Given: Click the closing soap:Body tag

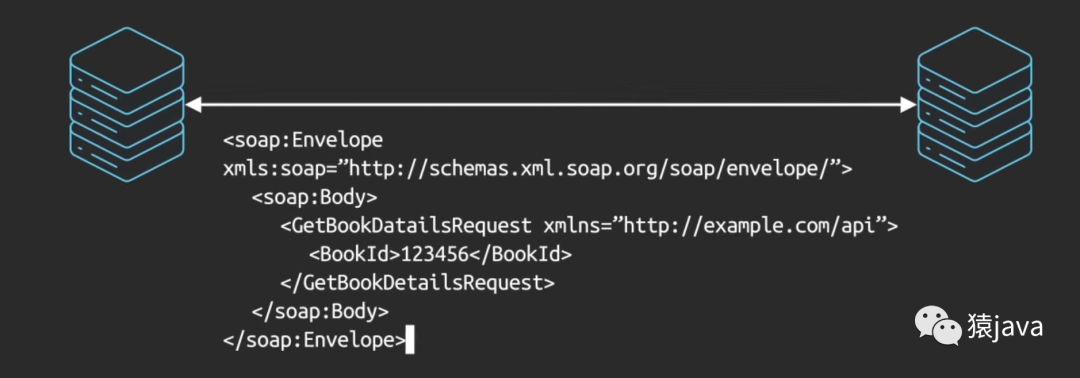Looking at the screenshot, I should click(x=320, y=311).
